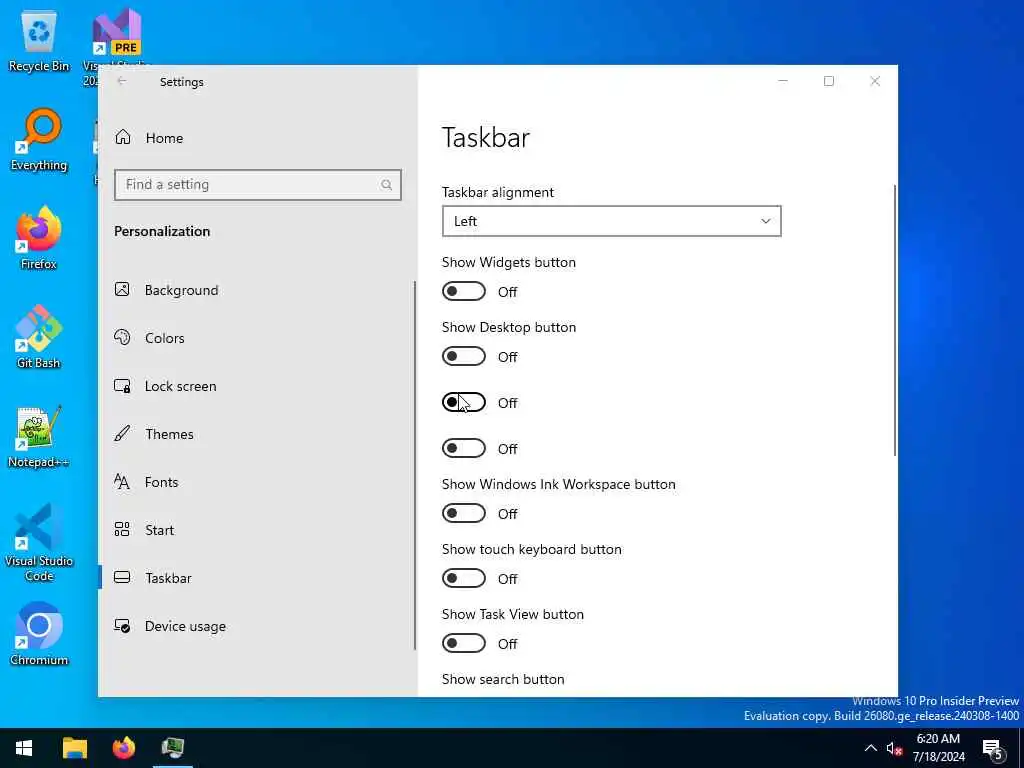This screenshot has height=768, width=1024.
Task: Toggle Show Widgets button switch
Action: pos(464,291)
